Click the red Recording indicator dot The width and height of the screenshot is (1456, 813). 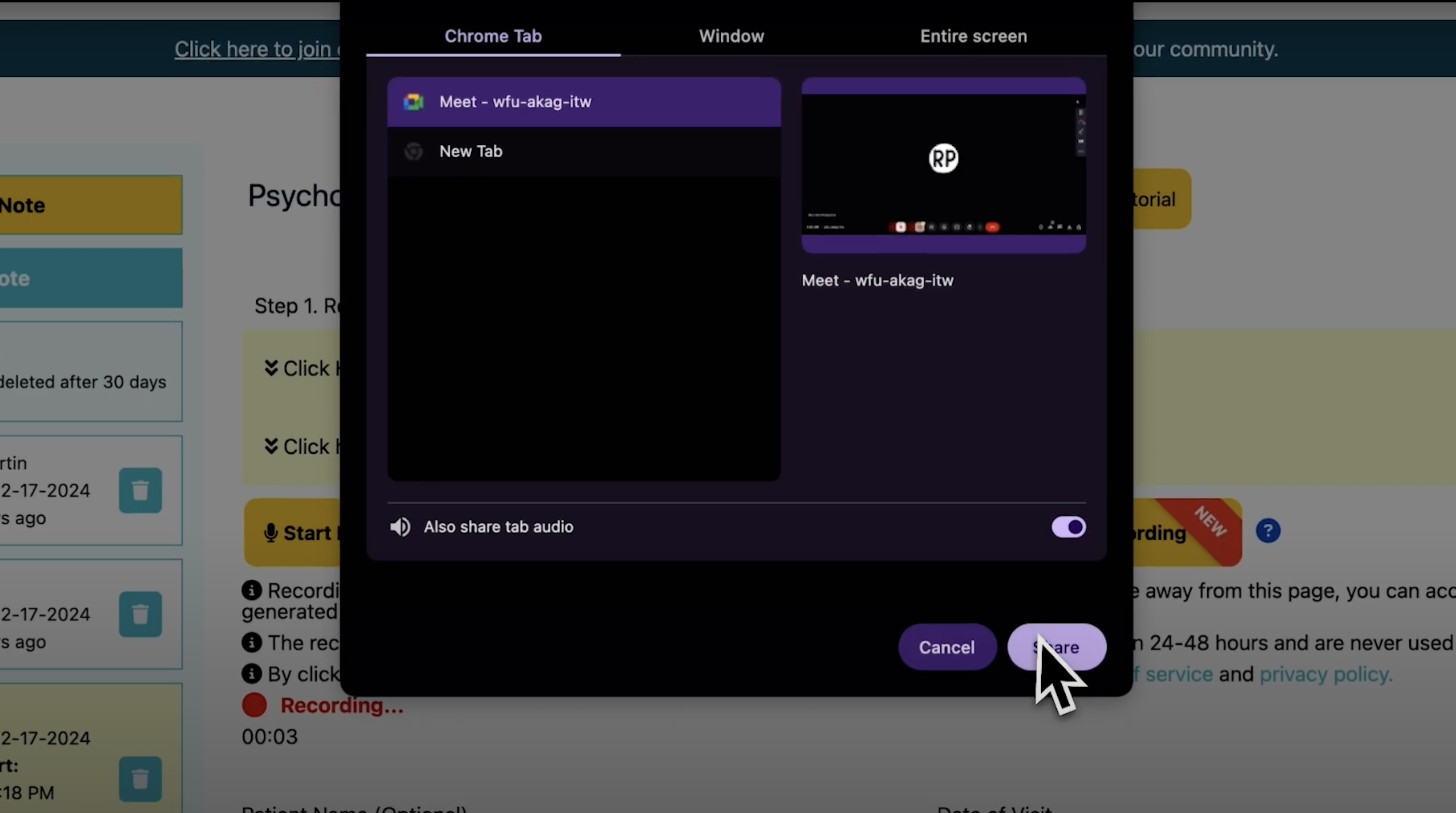click(x=254, y=705)
